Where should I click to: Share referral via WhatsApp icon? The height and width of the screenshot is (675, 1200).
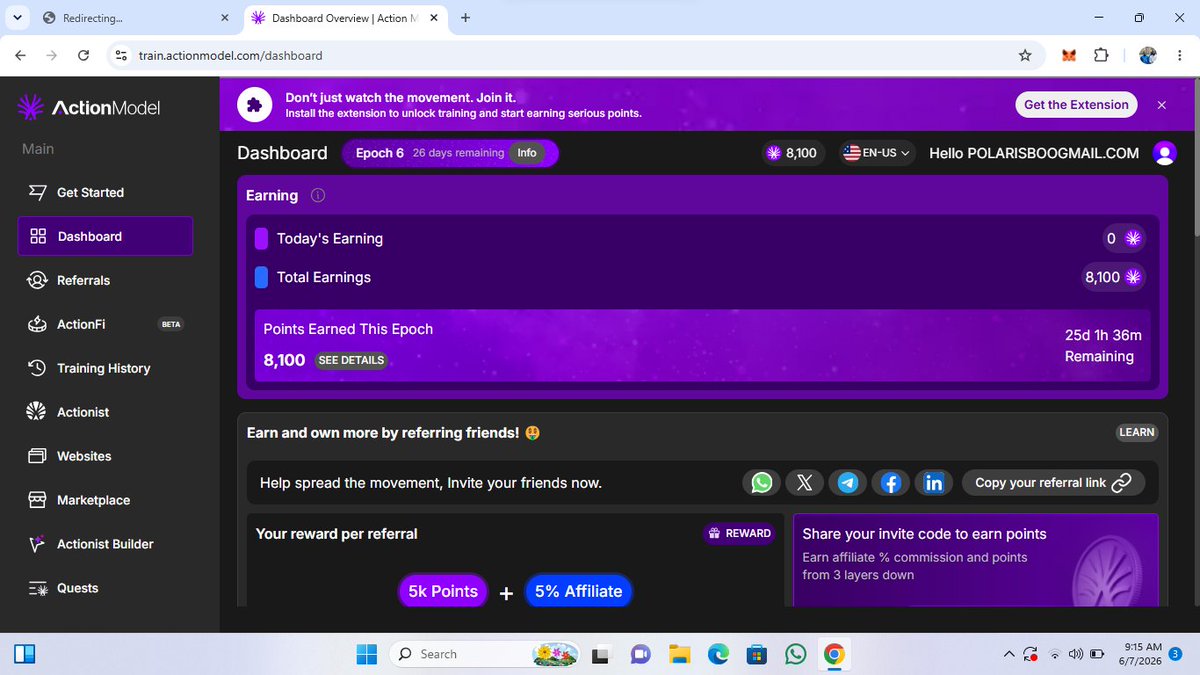pyautogui.click(x=762, y=483)
